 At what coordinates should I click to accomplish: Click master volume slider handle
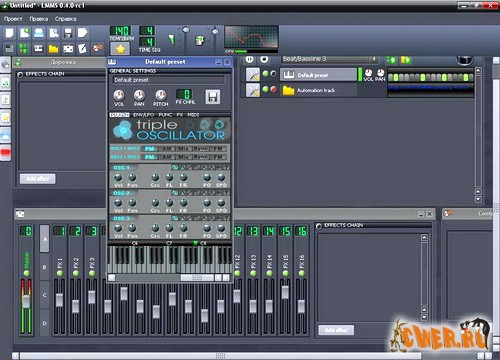pos(186,30)
